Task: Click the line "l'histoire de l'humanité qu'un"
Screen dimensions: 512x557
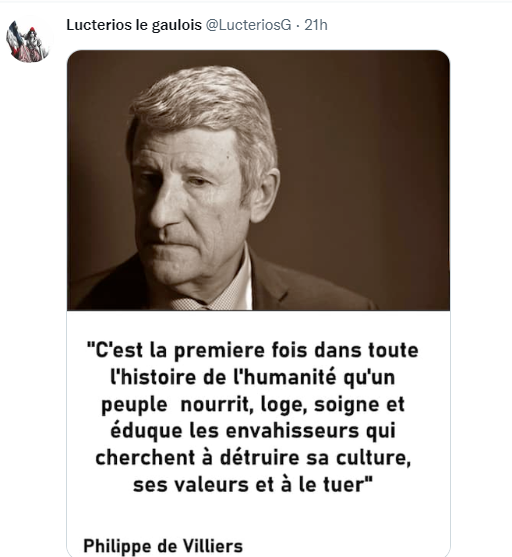Action: click(253, 377)
